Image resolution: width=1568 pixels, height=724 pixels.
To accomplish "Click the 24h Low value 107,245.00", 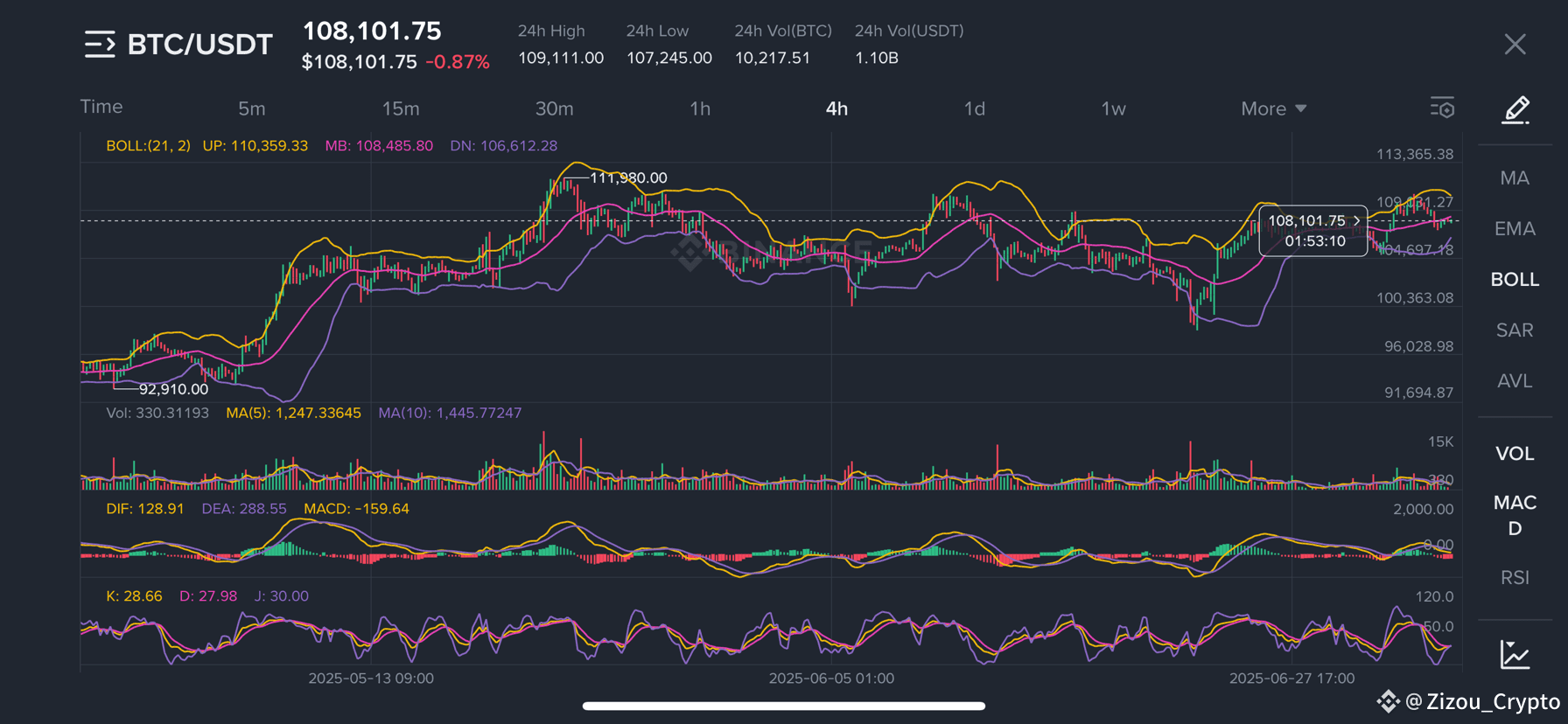I will [x=669, y=58].
